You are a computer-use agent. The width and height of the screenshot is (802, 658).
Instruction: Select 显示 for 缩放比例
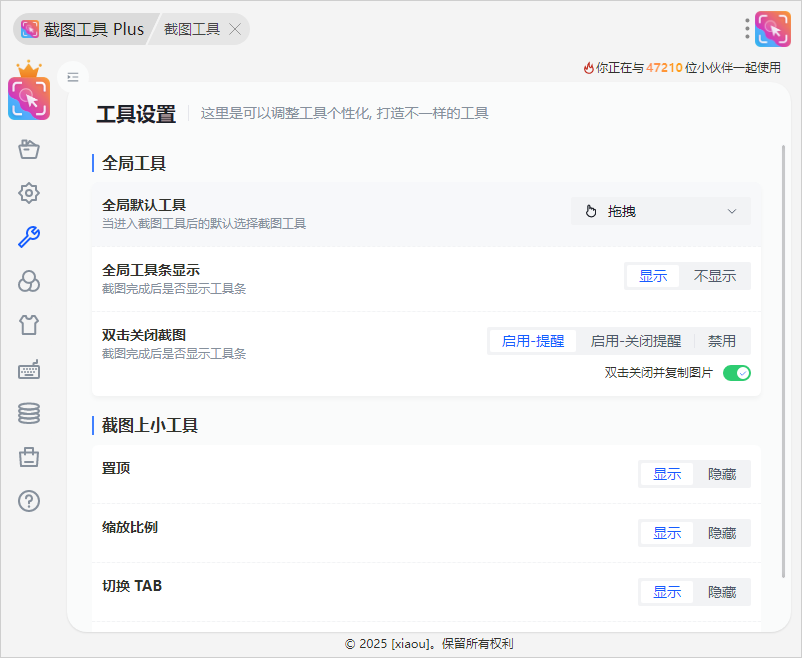click(667, 533)
